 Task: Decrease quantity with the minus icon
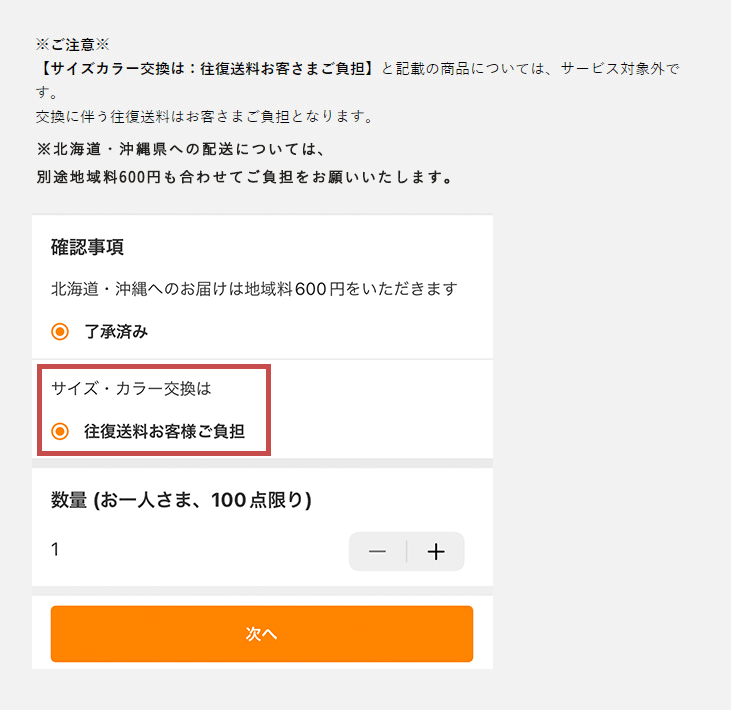pyautogui.click(x=377, y=552)
